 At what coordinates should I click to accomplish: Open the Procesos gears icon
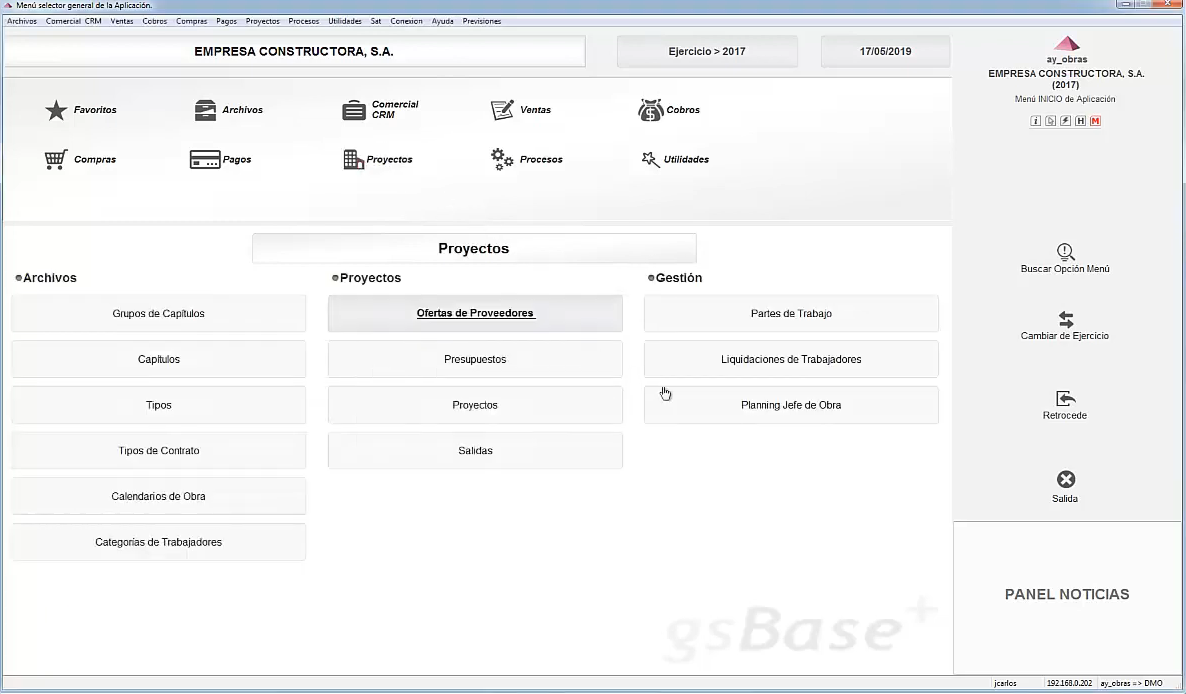coord(500,158)
